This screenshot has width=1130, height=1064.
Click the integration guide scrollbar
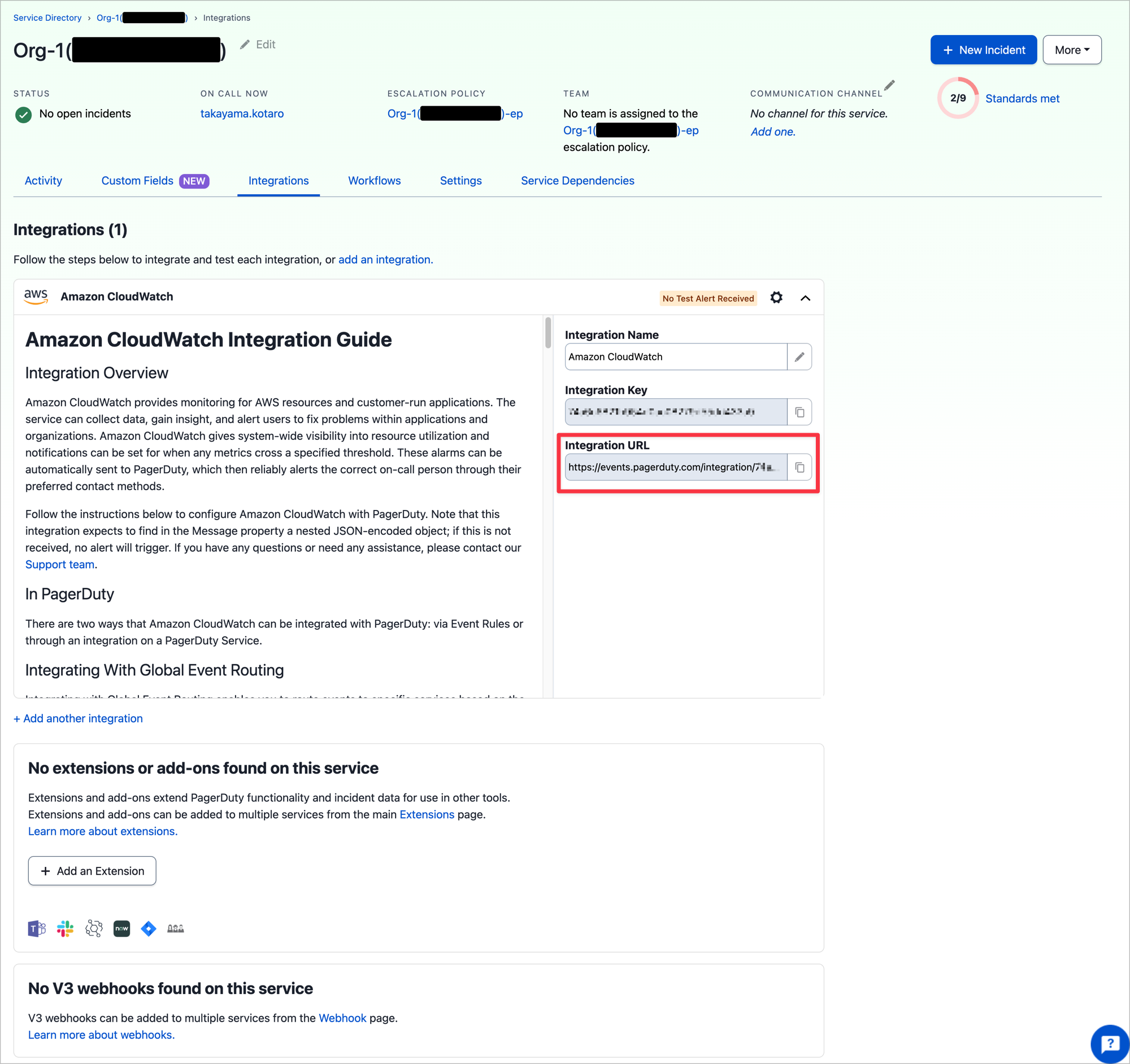pos(547,333)
